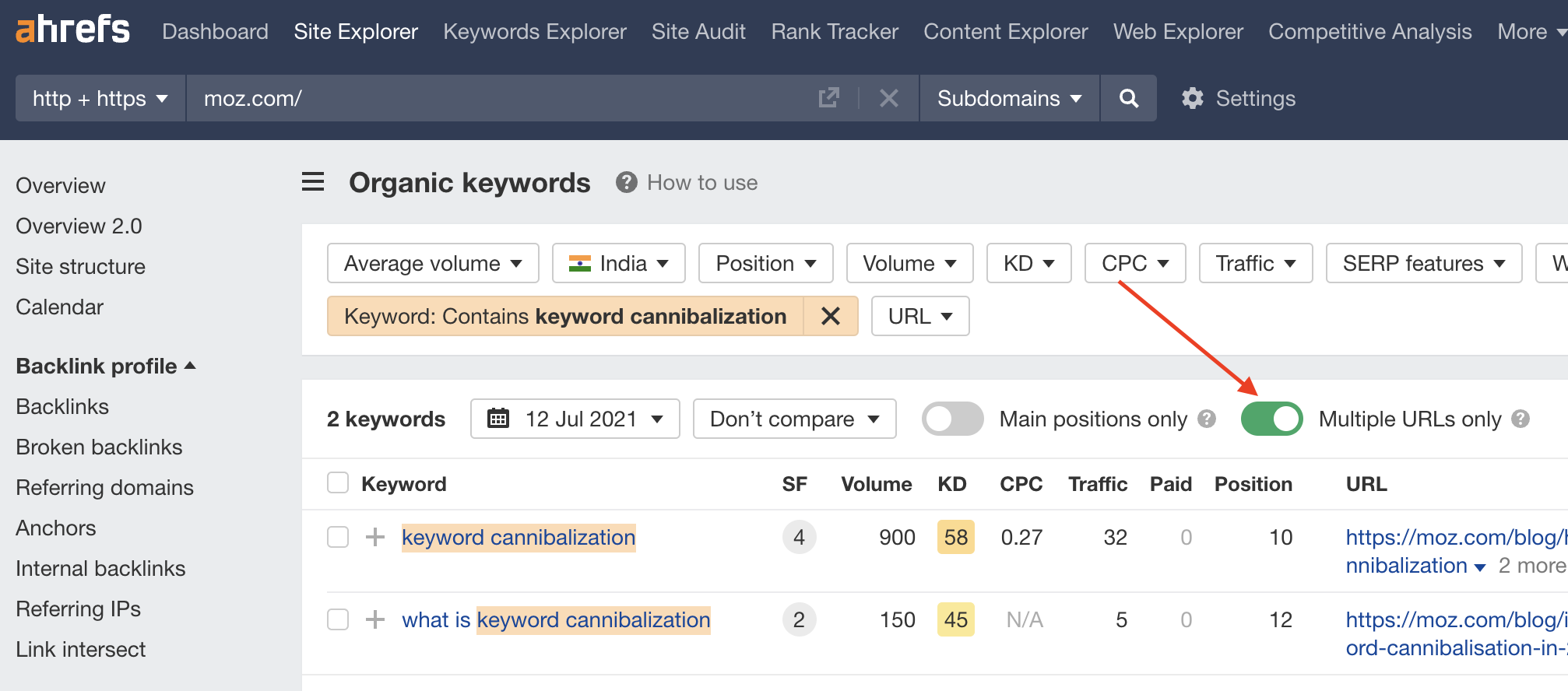Open the CPC filter dropdown
Image resolution: width=1568 pixels, height=691 pixels.
pos(1135,263)
